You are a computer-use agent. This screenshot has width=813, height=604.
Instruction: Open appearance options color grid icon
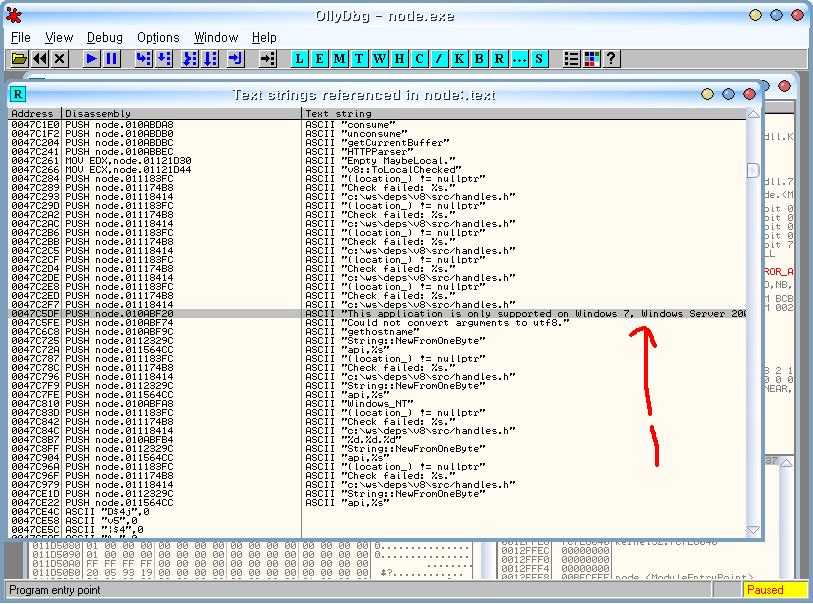click(x=591, y=59)
